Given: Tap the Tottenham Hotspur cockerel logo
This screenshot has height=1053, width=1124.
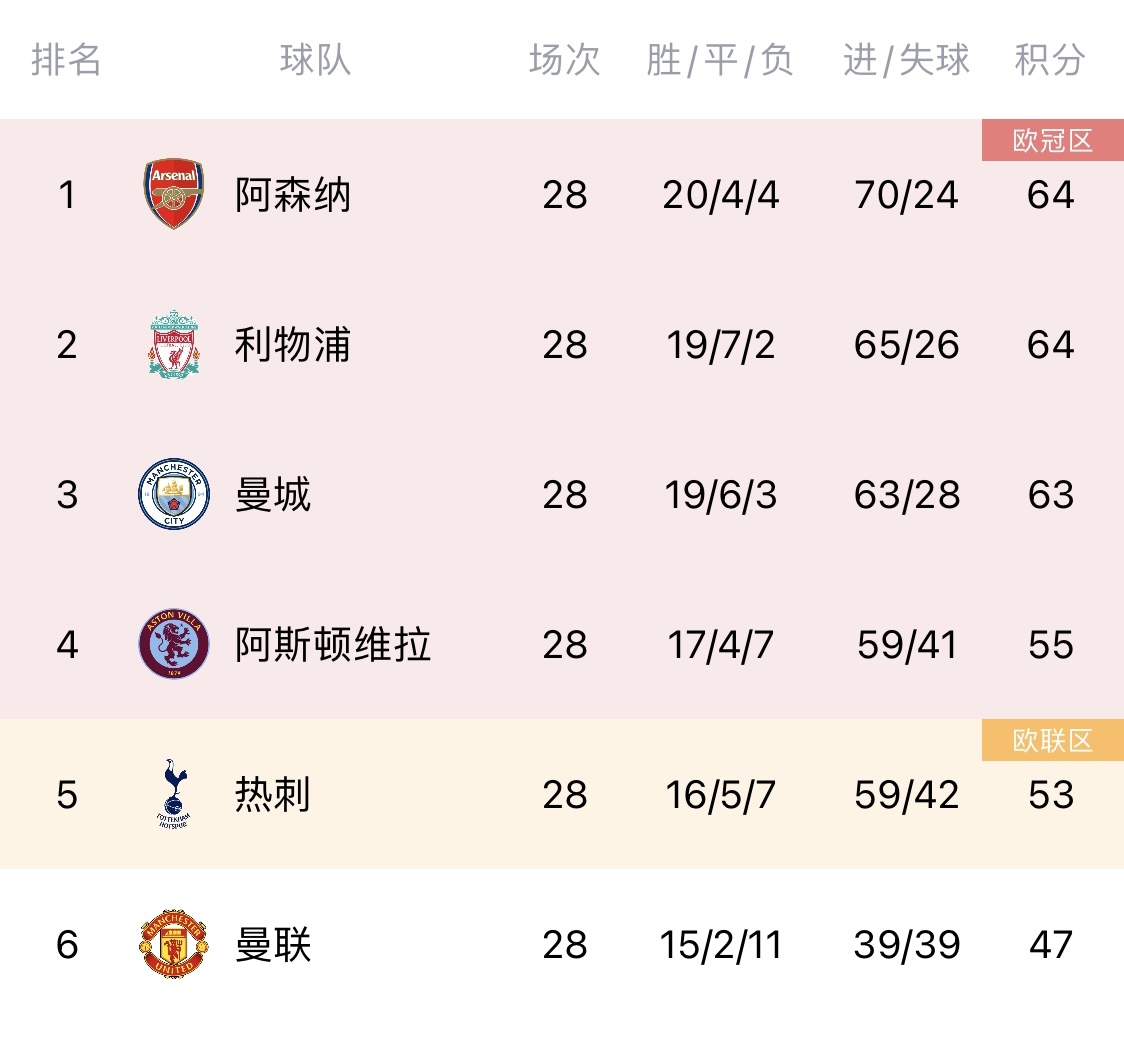Looking at the screenshot, I should click(173, 794).
